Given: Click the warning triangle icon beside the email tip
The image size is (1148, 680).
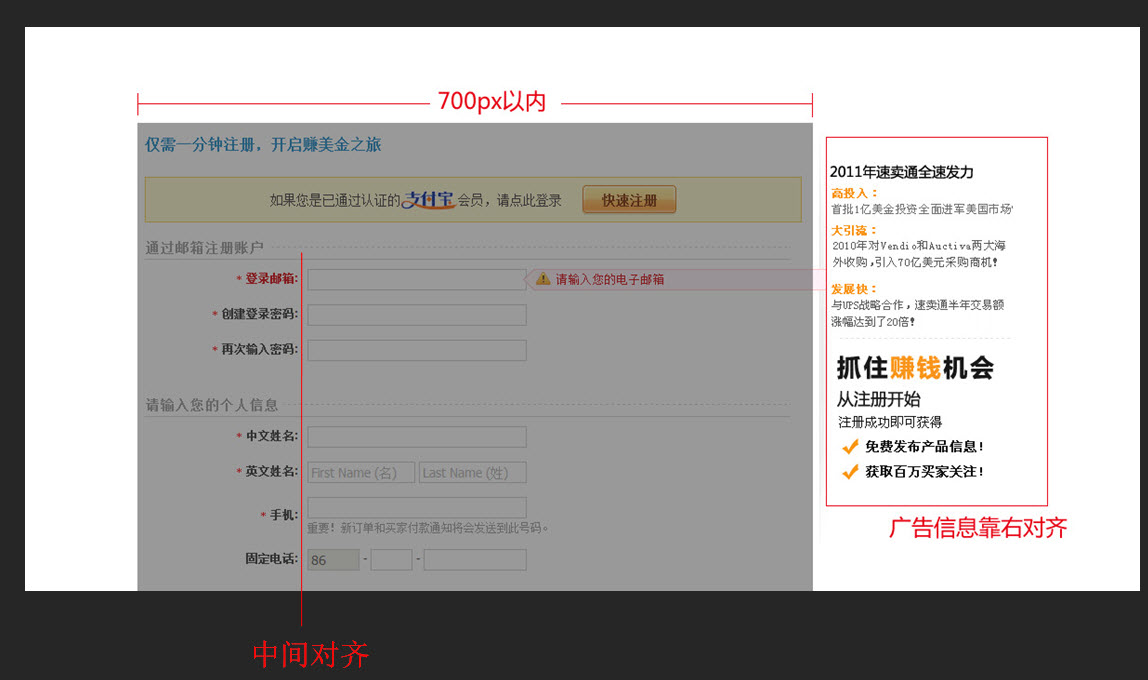Looking at the screenshot, I should pos(543,279).
